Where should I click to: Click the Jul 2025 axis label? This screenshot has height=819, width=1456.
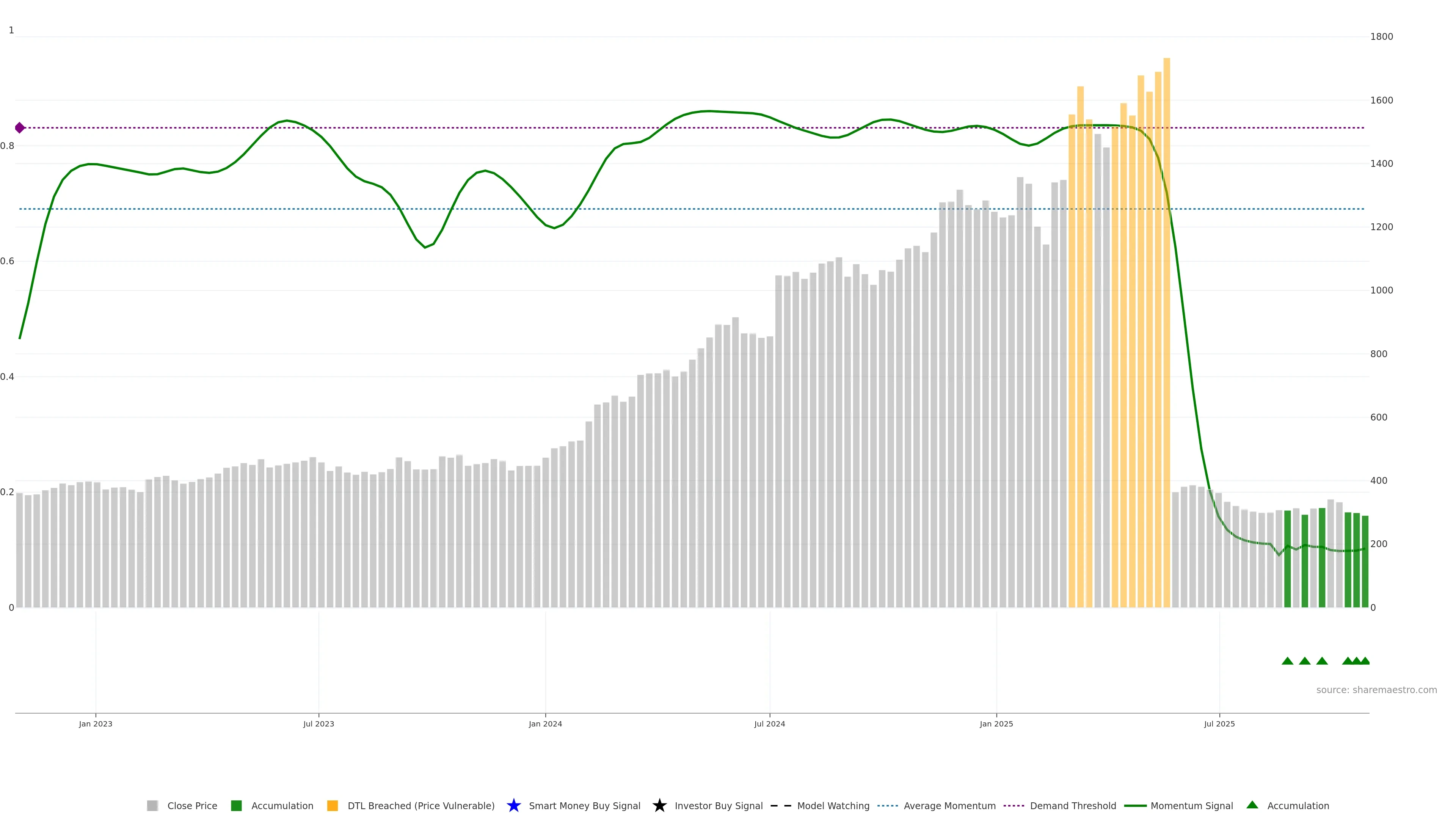point(1219,723)
